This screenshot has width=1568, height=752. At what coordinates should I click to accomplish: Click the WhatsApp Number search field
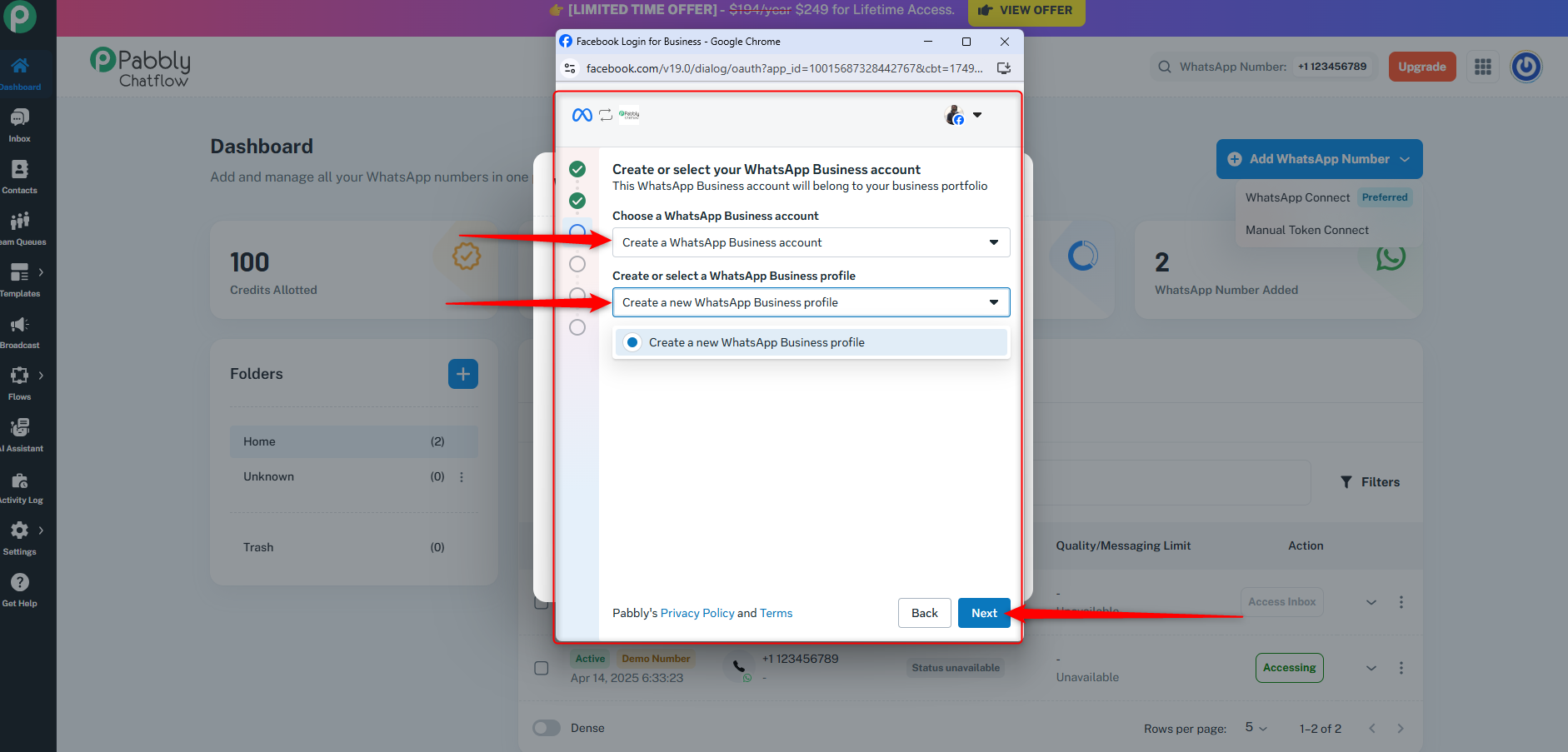pyautogui.click(x=1262, y=67)
